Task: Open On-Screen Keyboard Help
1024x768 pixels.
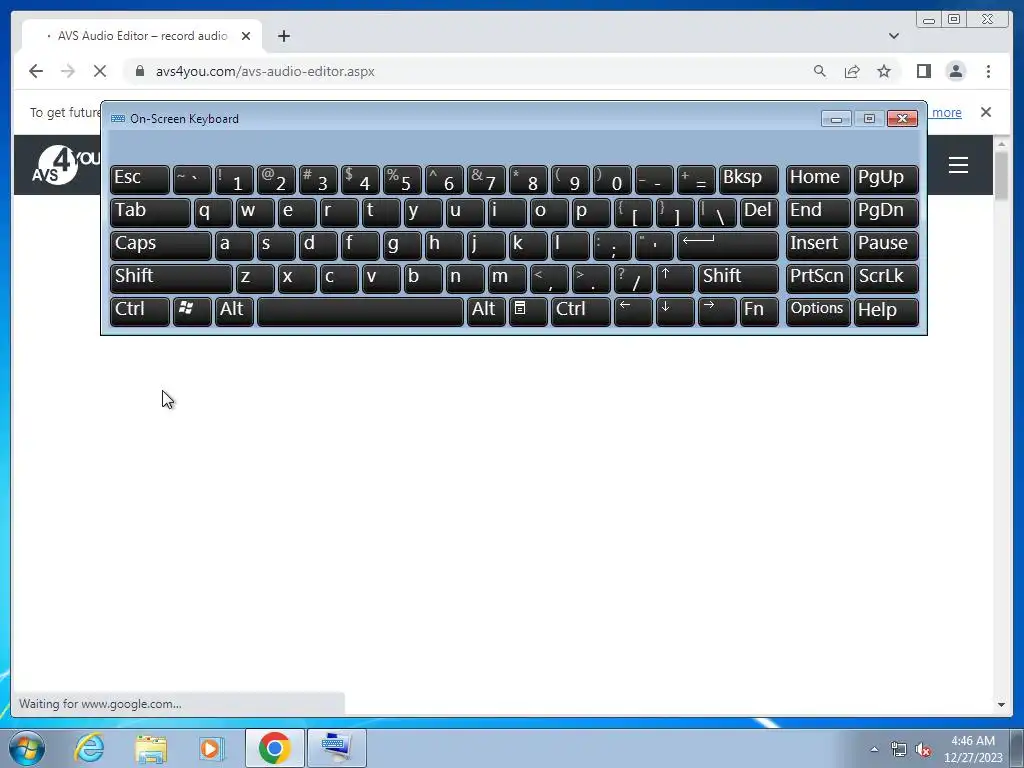Action: pos(886,311)
